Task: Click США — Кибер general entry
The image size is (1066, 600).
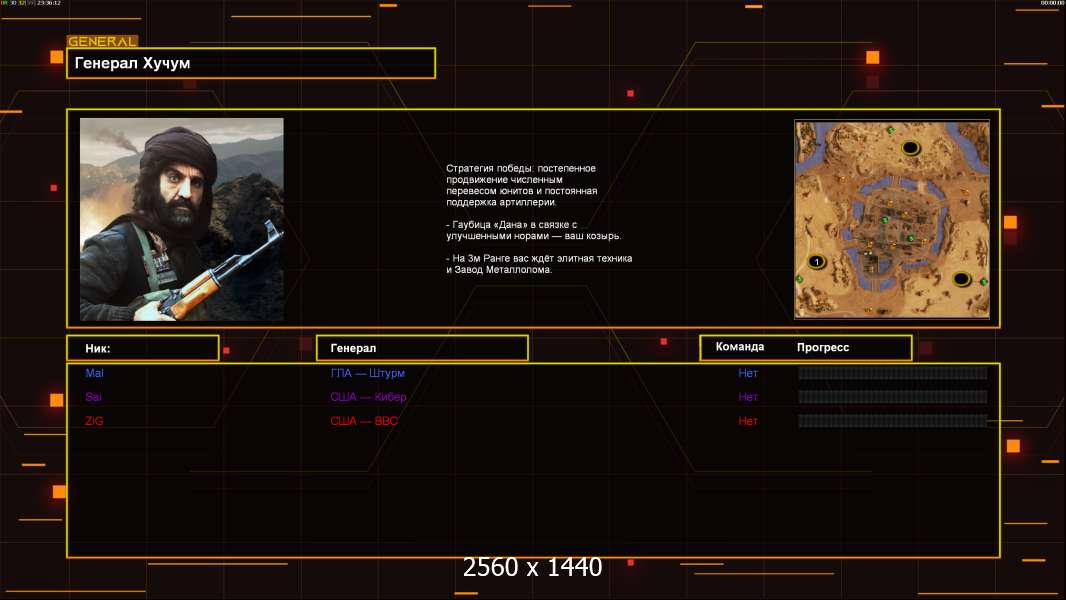Action: point(368,397)
